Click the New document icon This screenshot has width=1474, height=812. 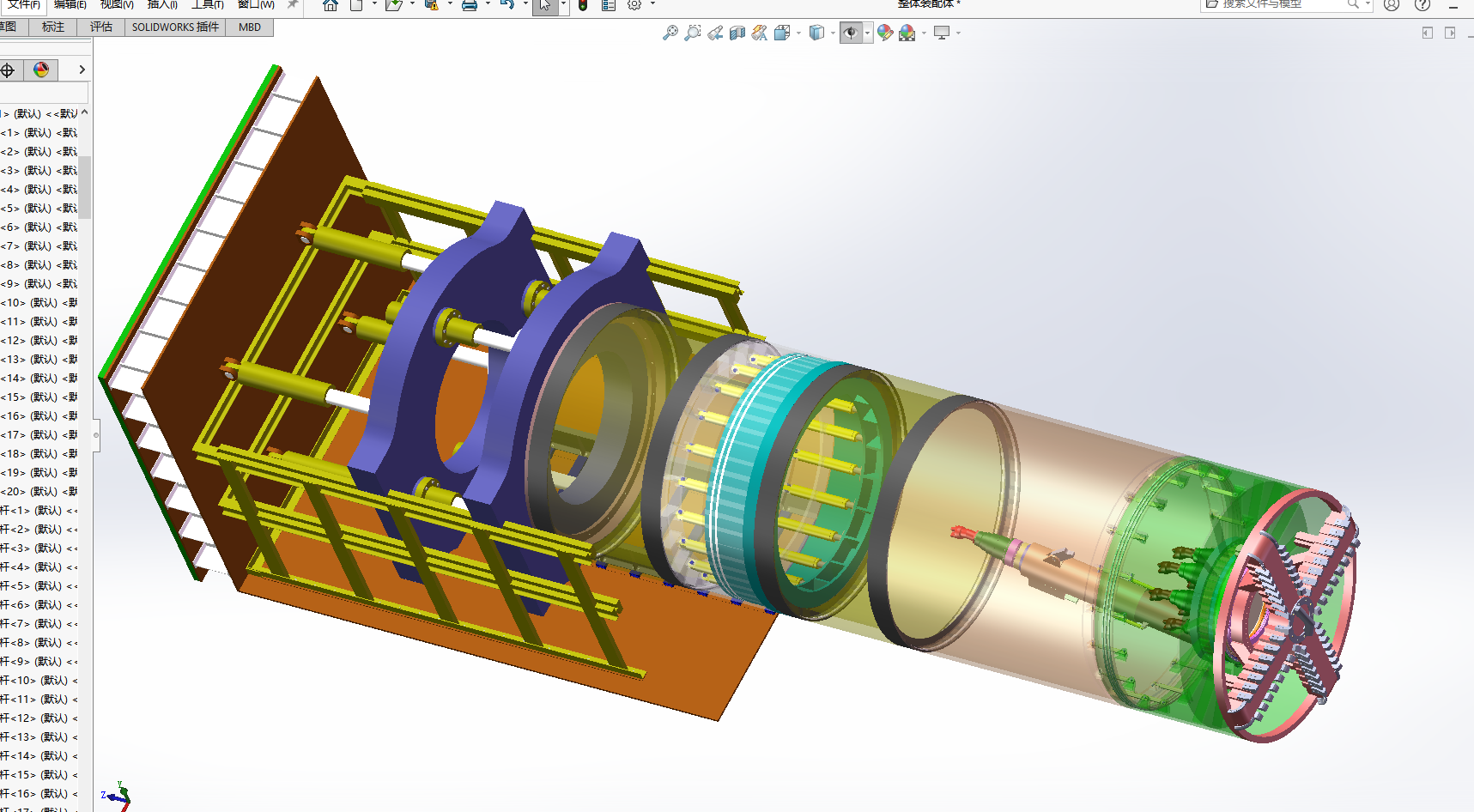[x=356, y=5]
